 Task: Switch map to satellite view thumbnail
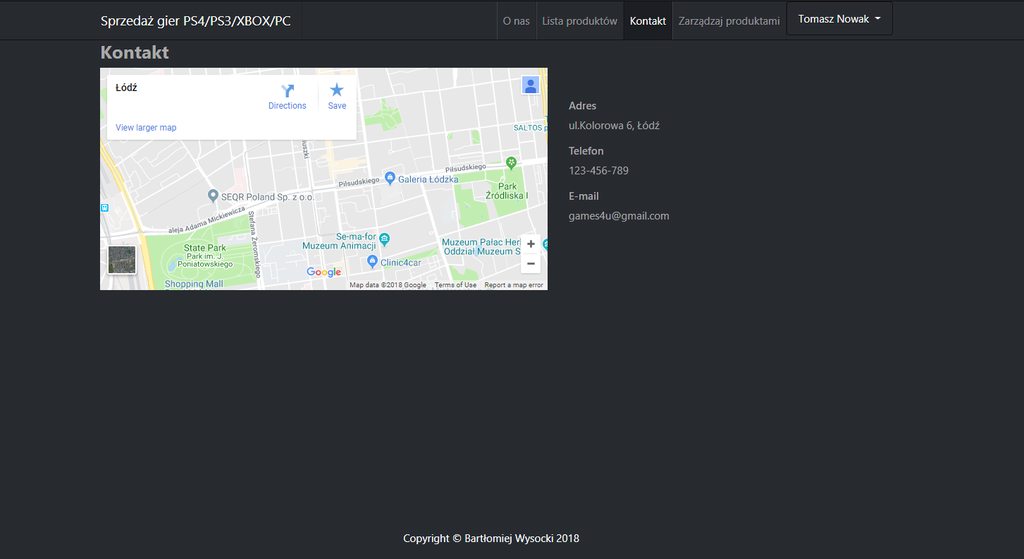point(122,260)
